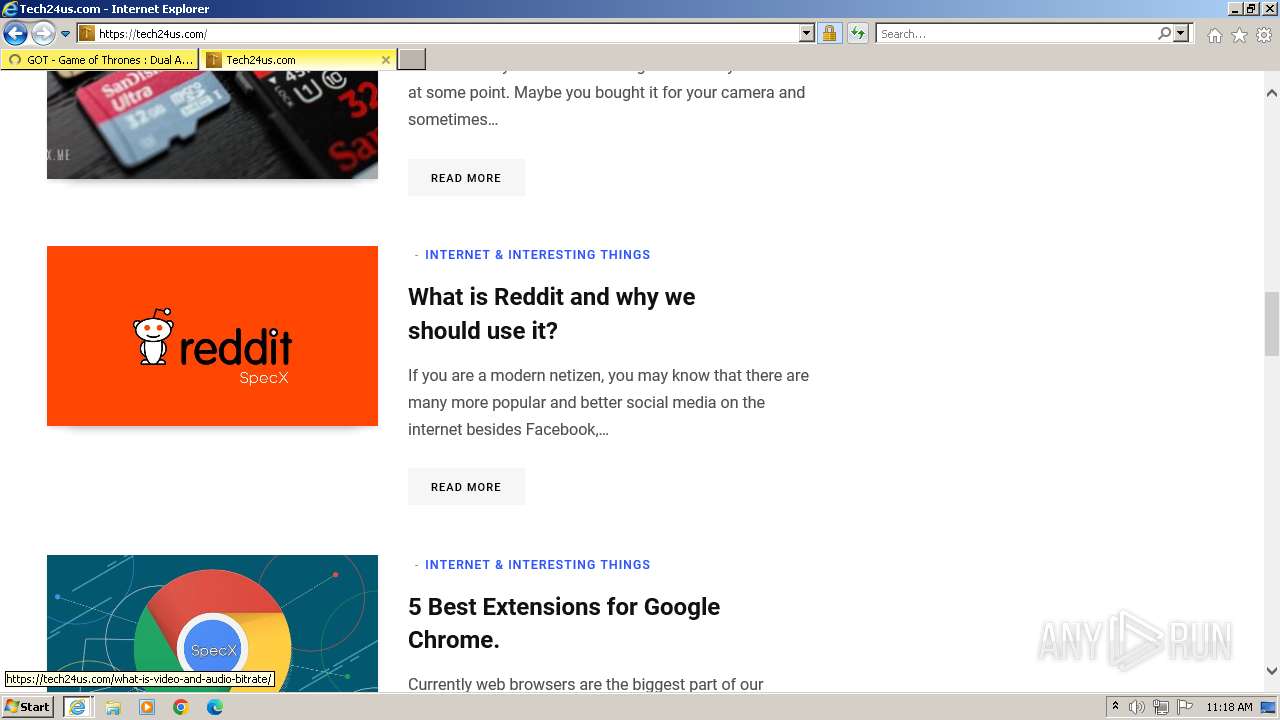
Task: Open the Windows Start menu
Action: (27, 707)
